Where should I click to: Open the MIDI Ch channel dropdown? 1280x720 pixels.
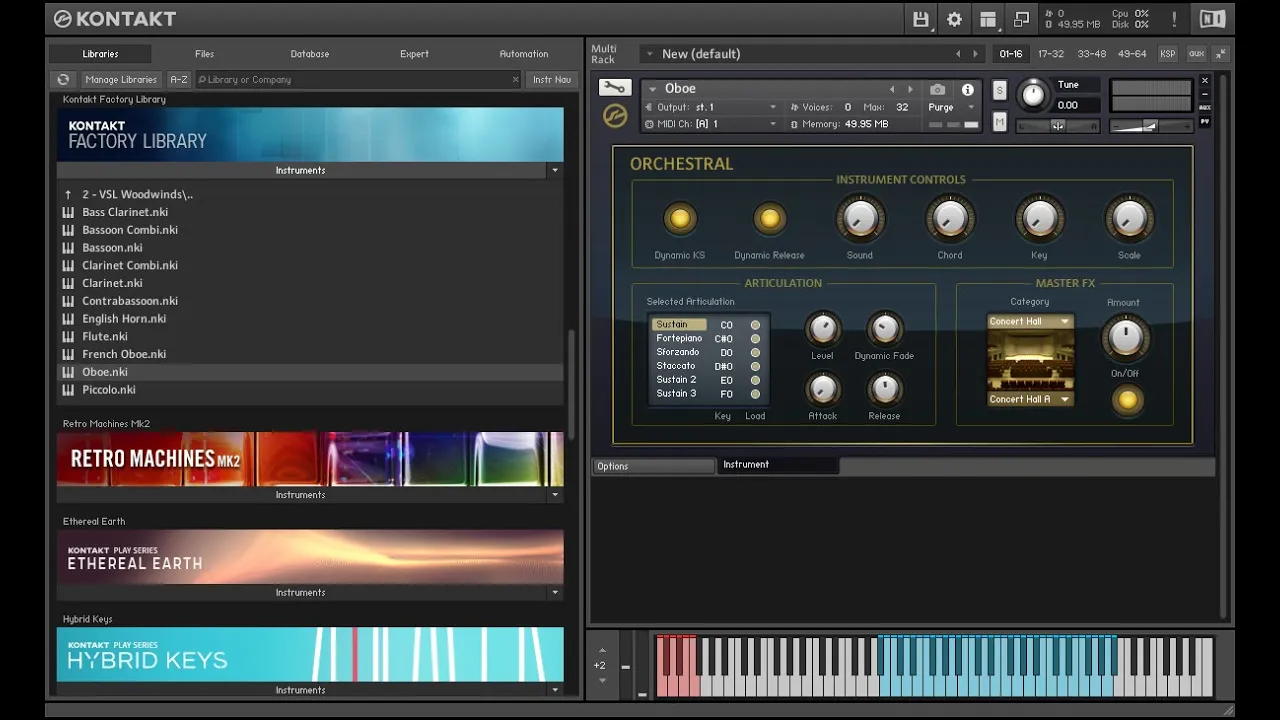click(711, 124)
